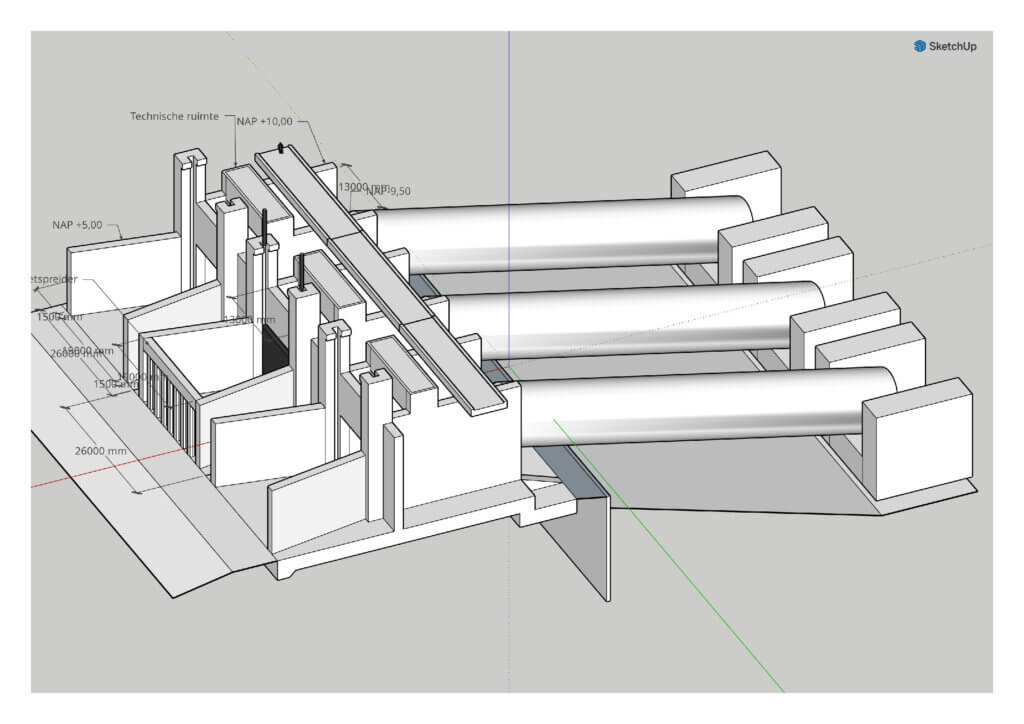Select the dark gate panel in the inlet

point(272,346)
